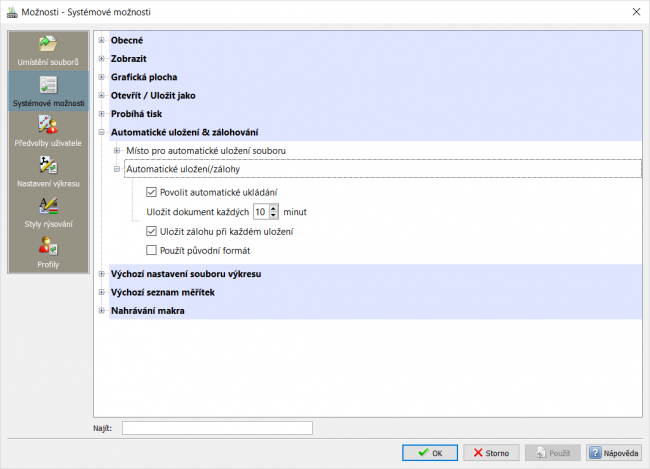Expand Výchozí nastavení souboru výkresu section

[x=101, y=274]
